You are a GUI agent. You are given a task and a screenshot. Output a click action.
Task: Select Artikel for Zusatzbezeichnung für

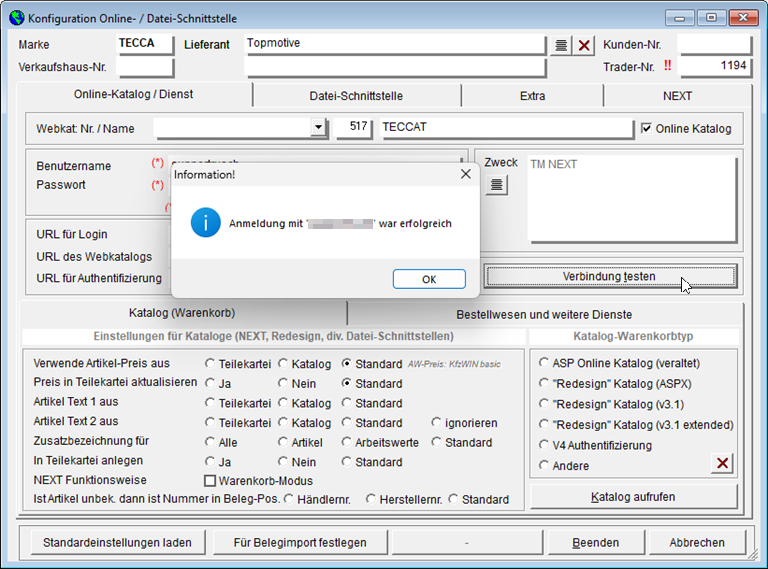[x=283, y=442]
